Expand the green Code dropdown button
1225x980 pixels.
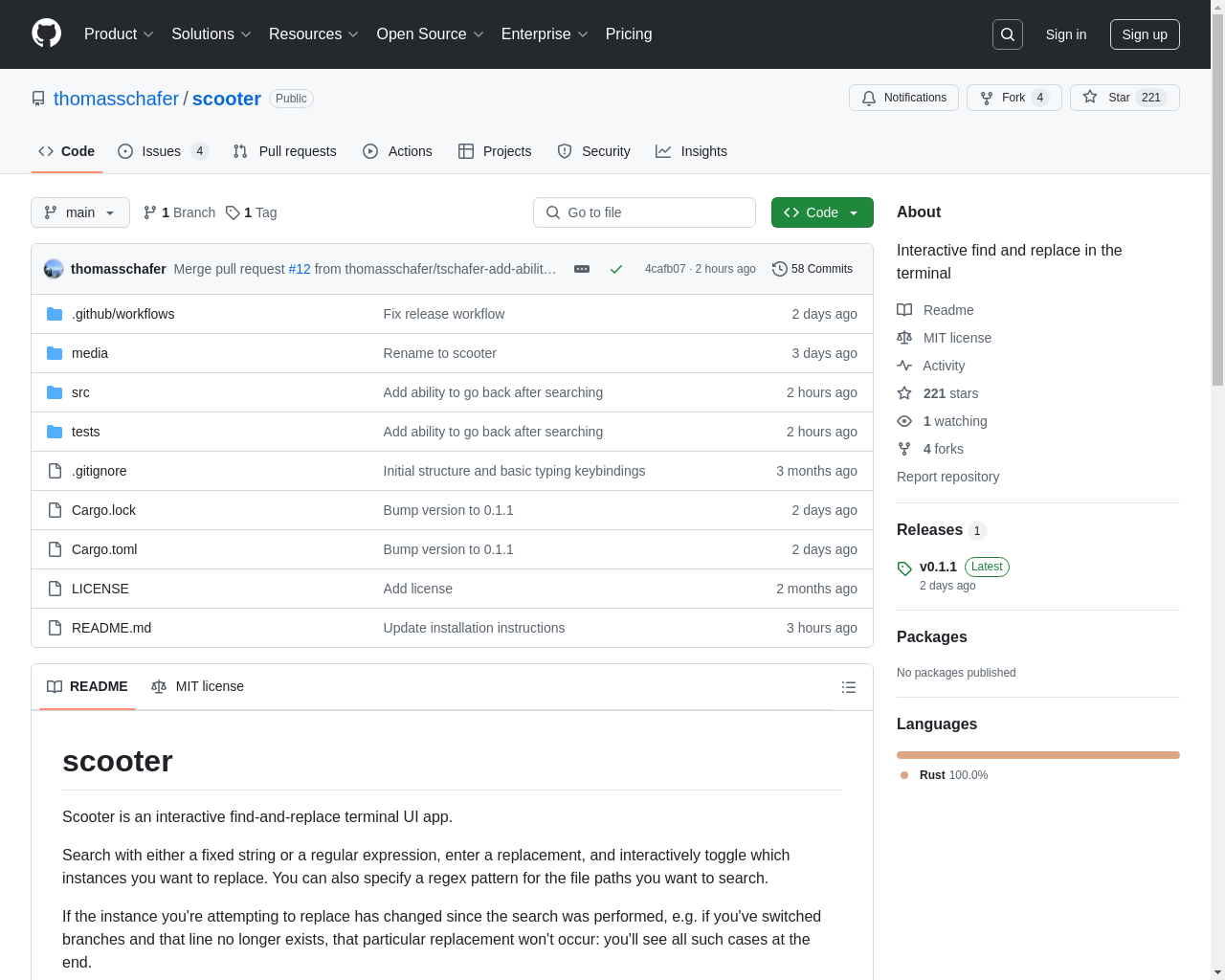[822, 212]
